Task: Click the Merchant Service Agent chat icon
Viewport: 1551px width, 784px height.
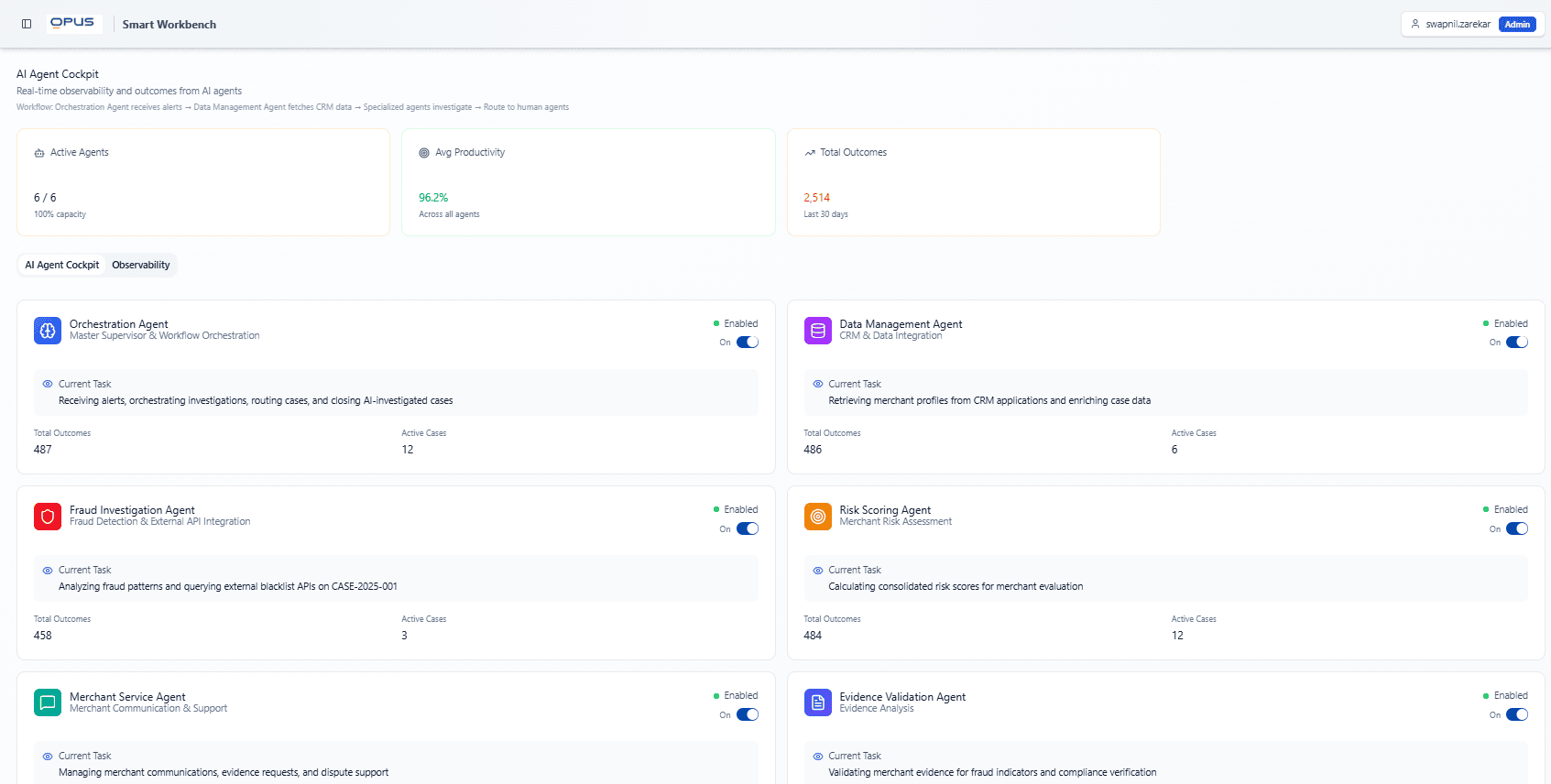Action: [48, 702]
